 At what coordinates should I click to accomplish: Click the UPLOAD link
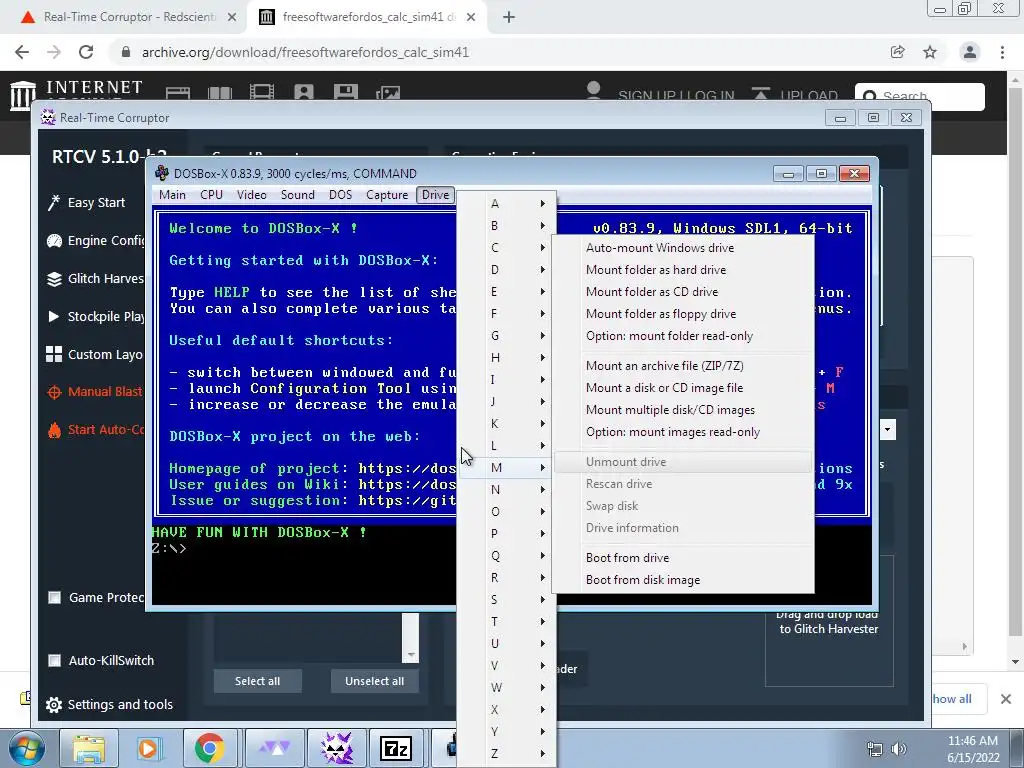click(x=808, y=95)
